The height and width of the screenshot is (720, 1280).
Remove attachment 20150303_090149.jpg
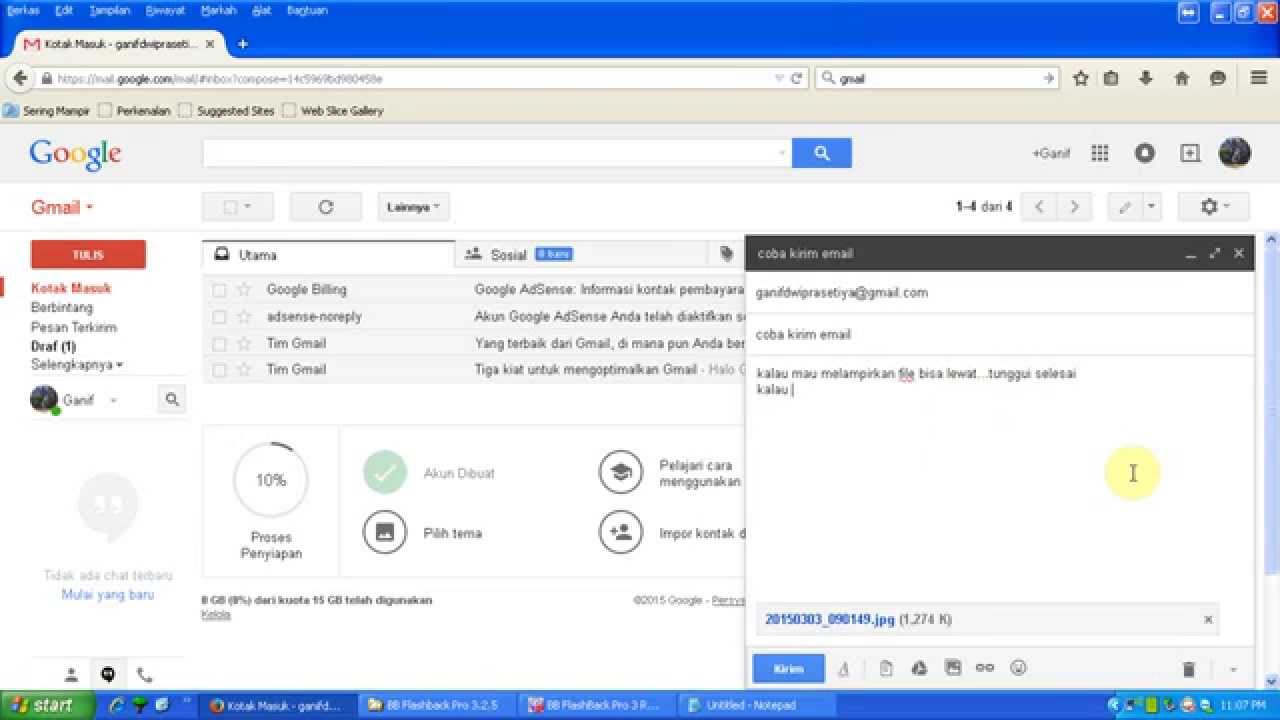[x=1208, y=620]
